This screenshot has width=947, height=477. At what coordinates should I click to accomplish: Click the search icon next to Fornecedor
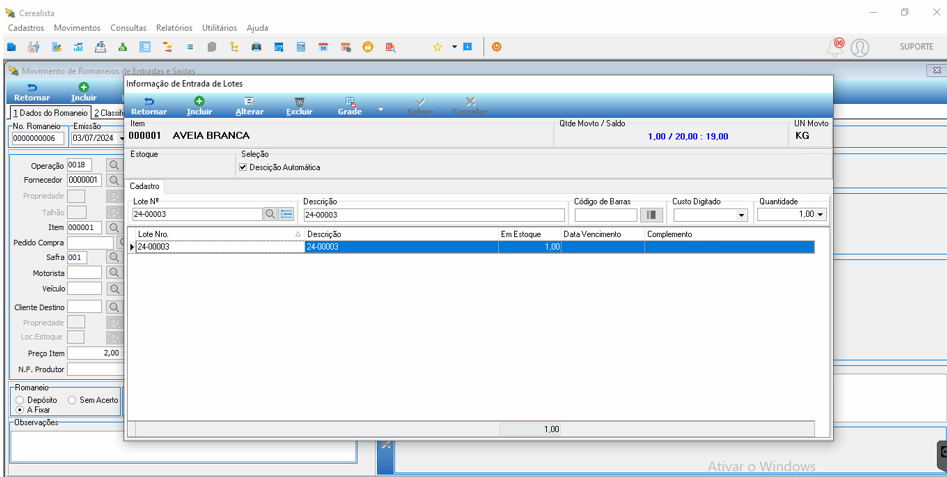tap(114, 180)
